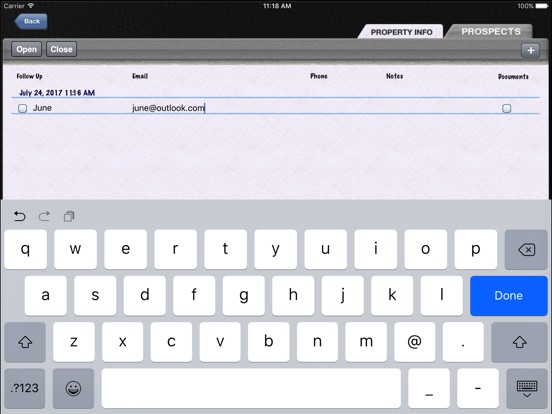
Task: Tap the Back button
Action: point(31,21)
